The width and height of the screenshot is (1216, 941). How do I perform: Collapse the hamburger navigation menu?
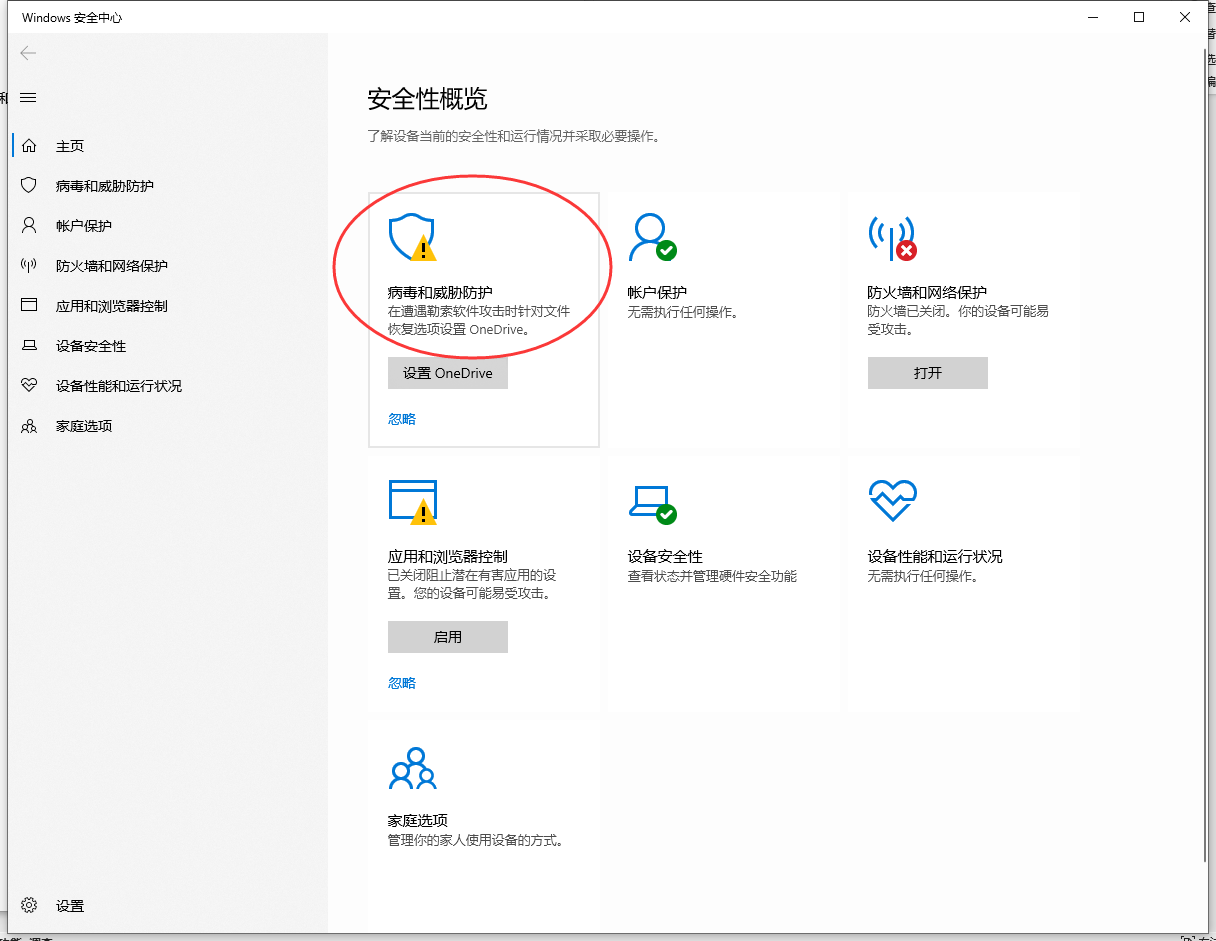[x=28, y=97]
